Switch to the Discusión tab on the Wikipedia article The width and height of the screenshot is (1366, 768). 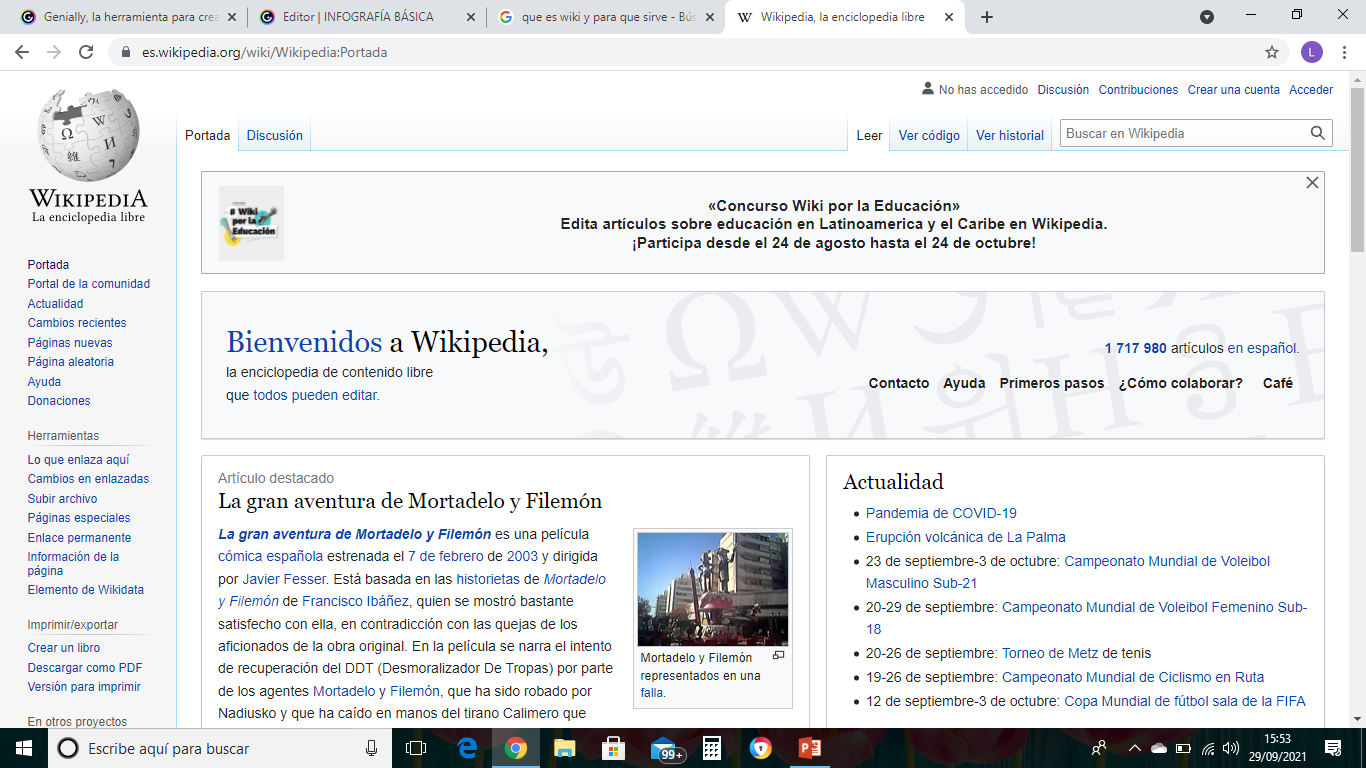coord(274,135)
